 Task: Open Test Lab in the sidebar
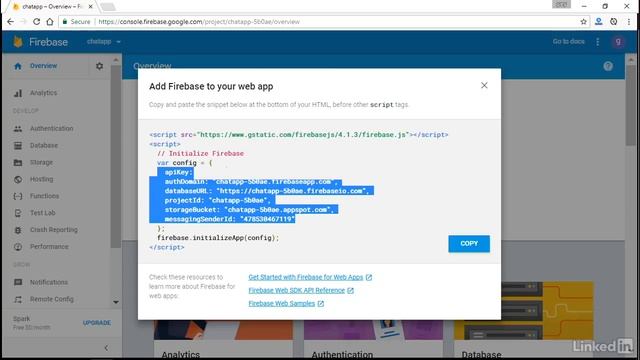point(42,213)
